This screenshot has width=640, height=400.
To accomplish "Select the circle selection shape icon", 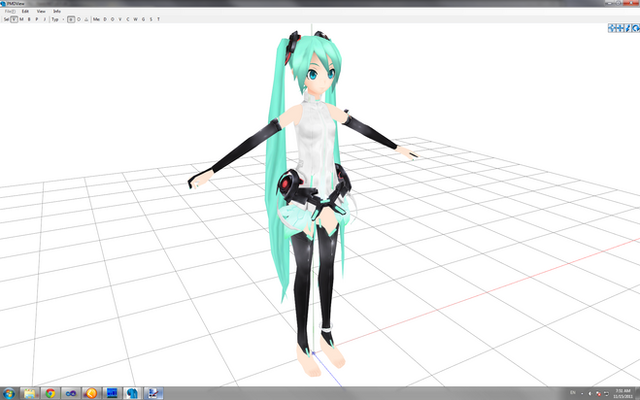I will tap(79, 19).
